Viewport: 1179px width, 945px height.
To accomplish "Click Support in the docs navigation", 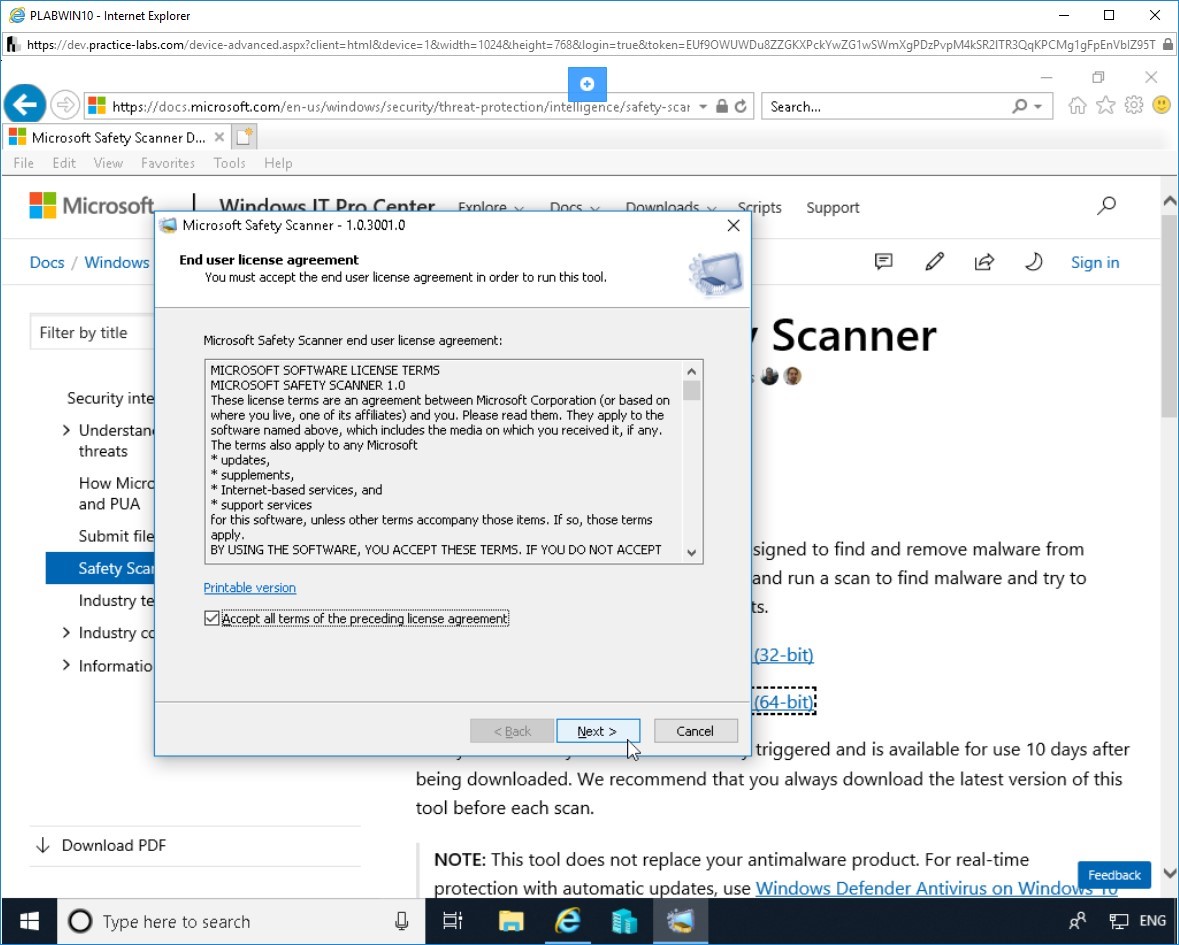I will (832, 207).
